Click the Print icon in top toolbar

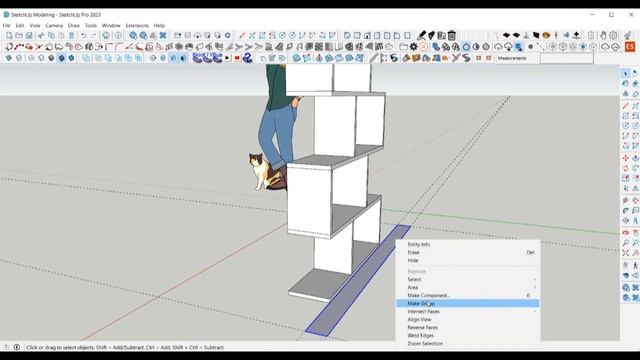click(106, 36)
